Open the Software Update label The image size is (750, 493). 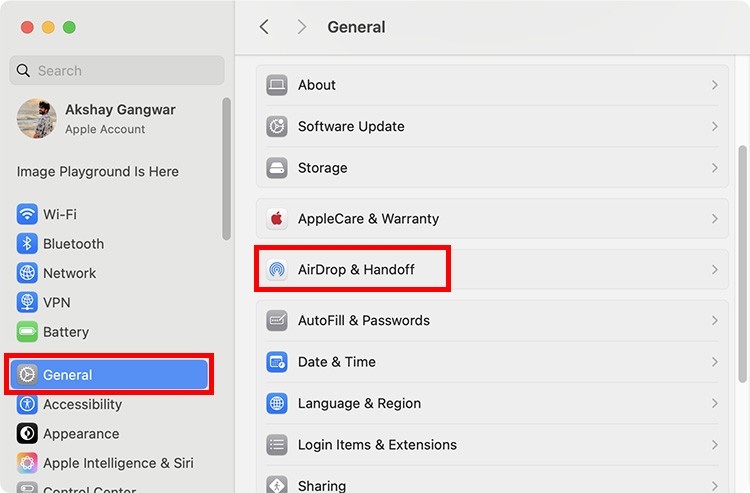tap(351, 127)
